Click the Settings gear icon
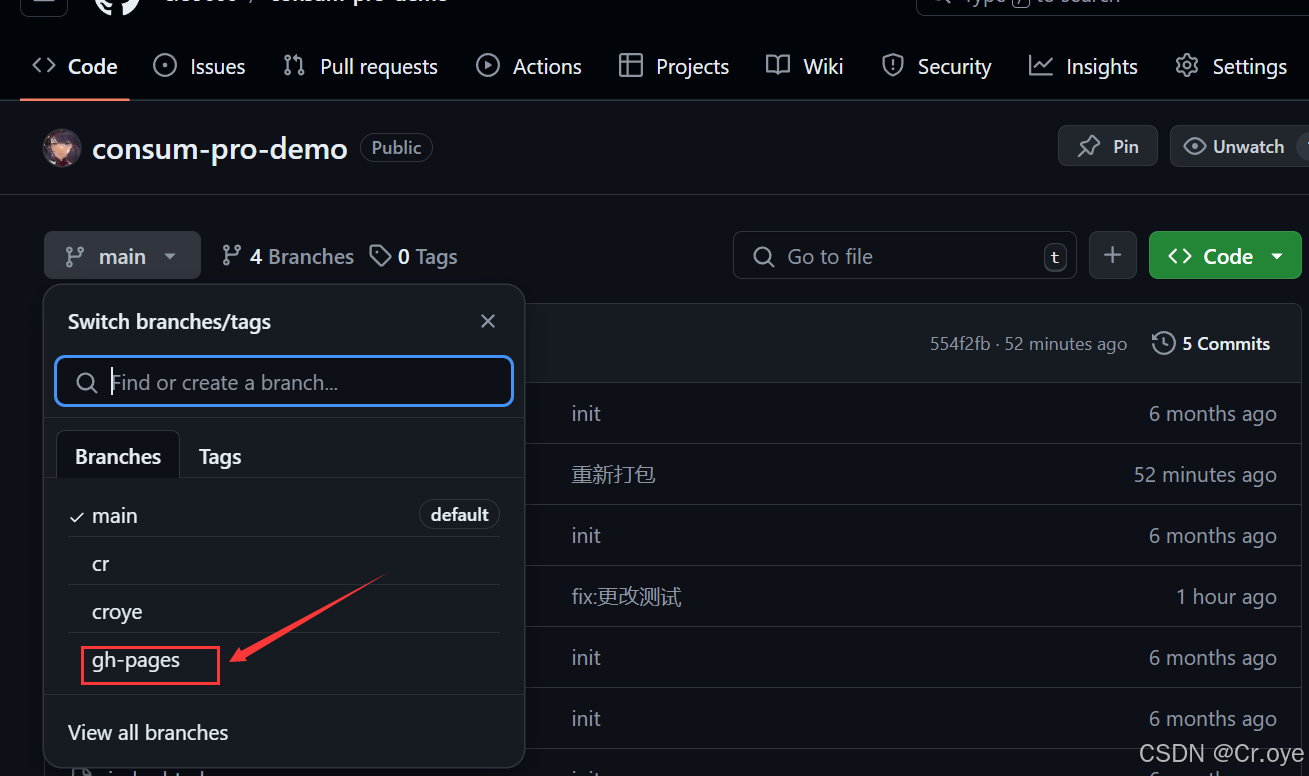 [x=1187, y=66]
